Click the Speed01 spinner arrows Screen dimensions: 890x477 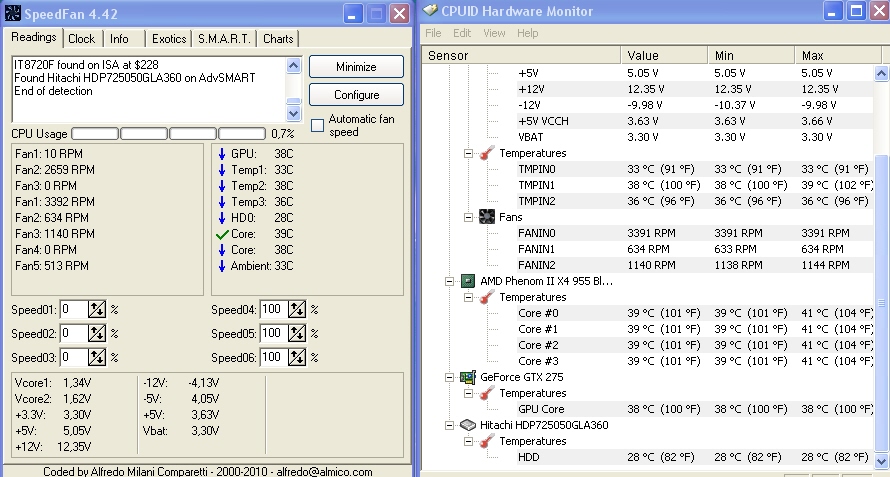(96, 309)
